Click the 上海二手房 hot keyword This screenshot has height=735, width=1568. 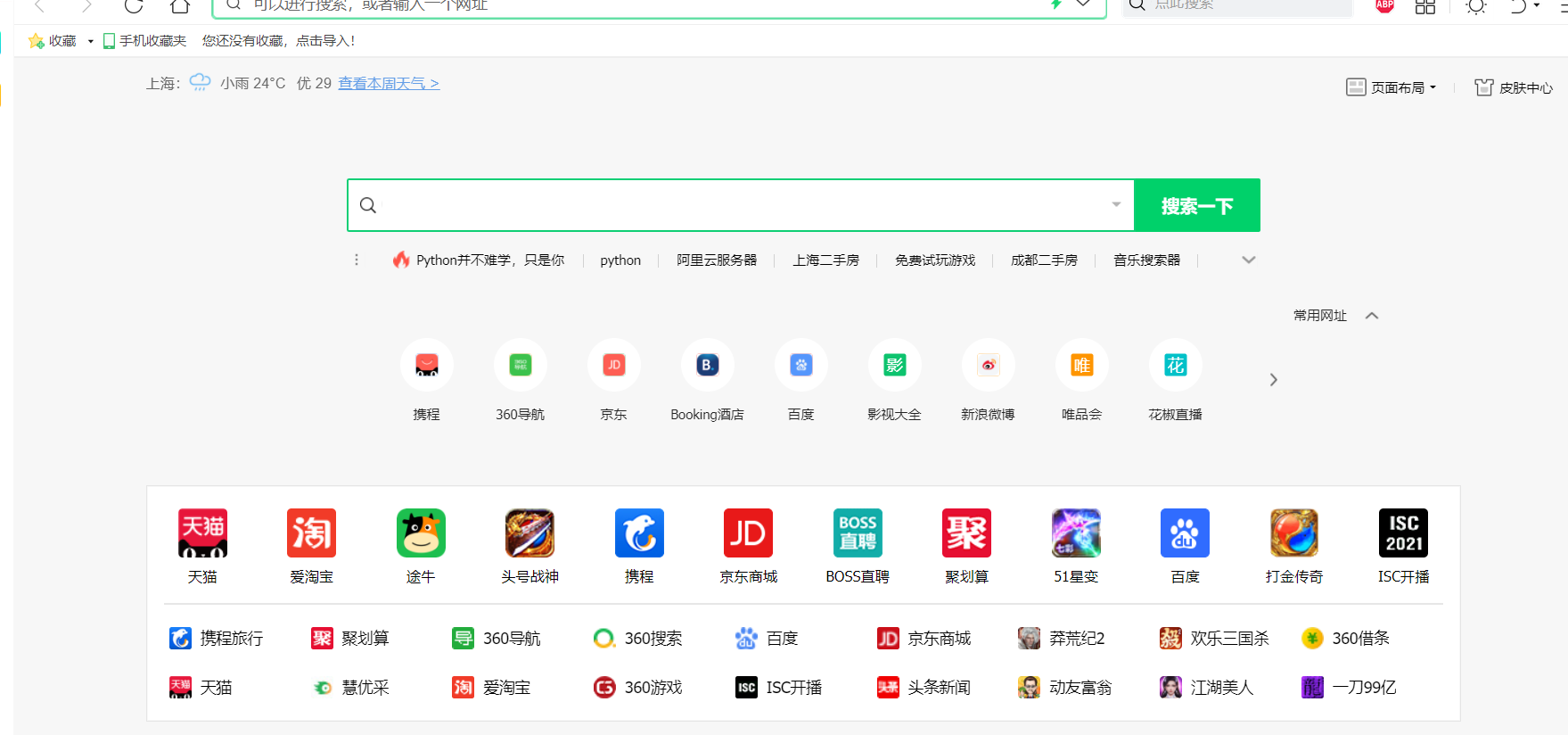click(x=826, y=260)
